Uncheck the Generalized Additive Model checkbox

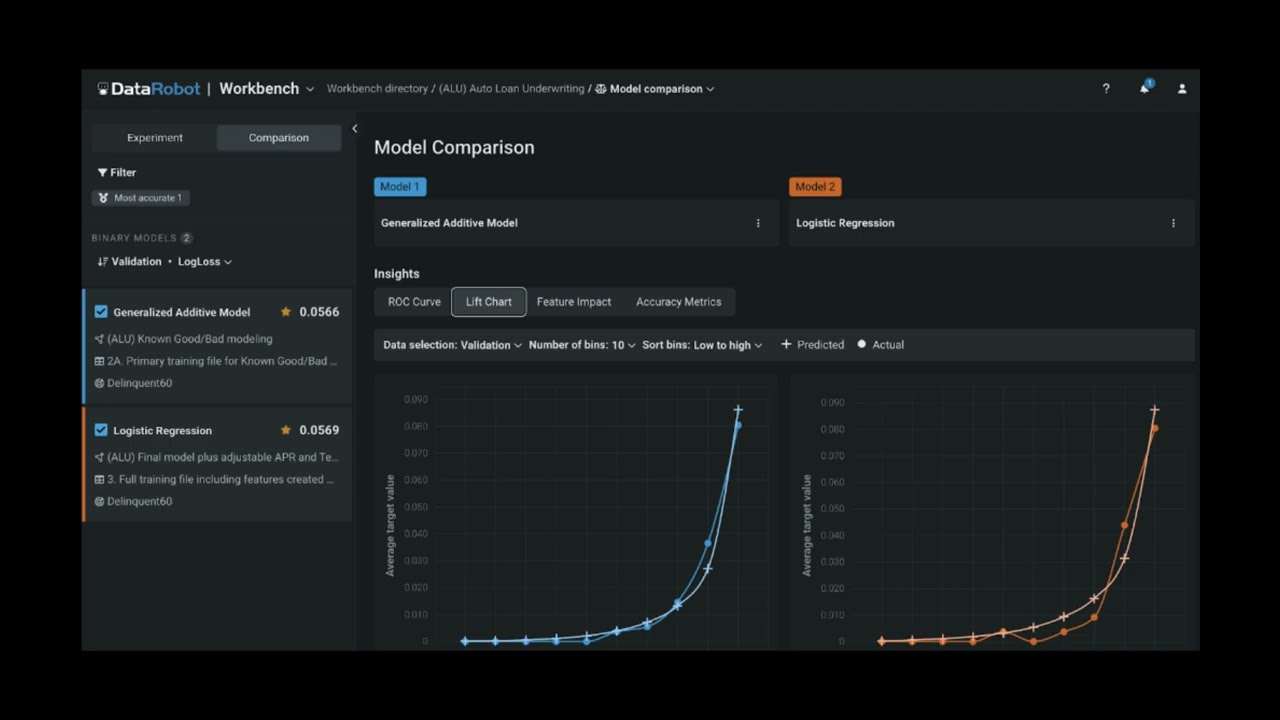click(101, 312)
